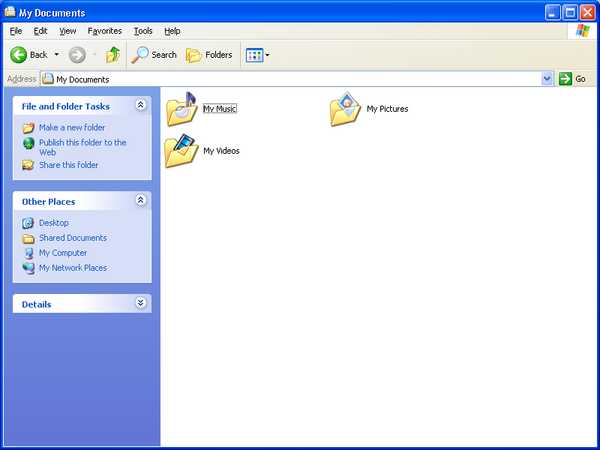Toggle the Folders pane button
Viewport: 600px width, 450px height.
point(209,55)
